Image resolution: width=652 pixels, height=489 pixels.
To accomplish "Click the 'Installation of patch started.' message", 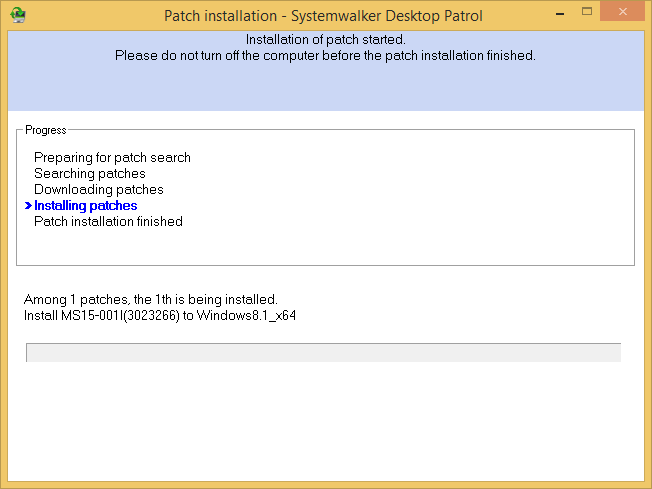I will 326,40.
